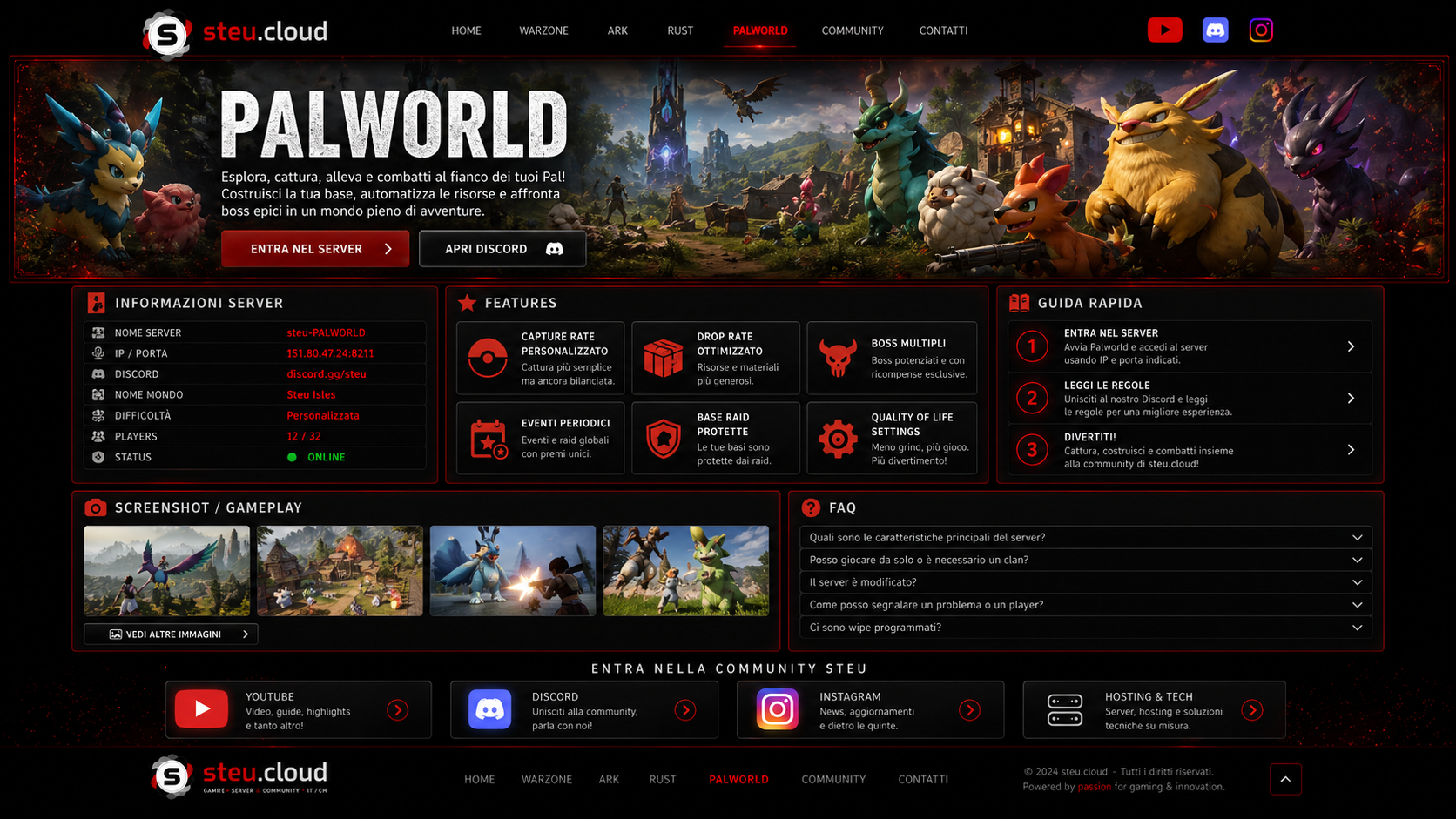Click the Hosting & Tech server icon
Screen dimensions: 1456x819
[x=1064, y=709]
